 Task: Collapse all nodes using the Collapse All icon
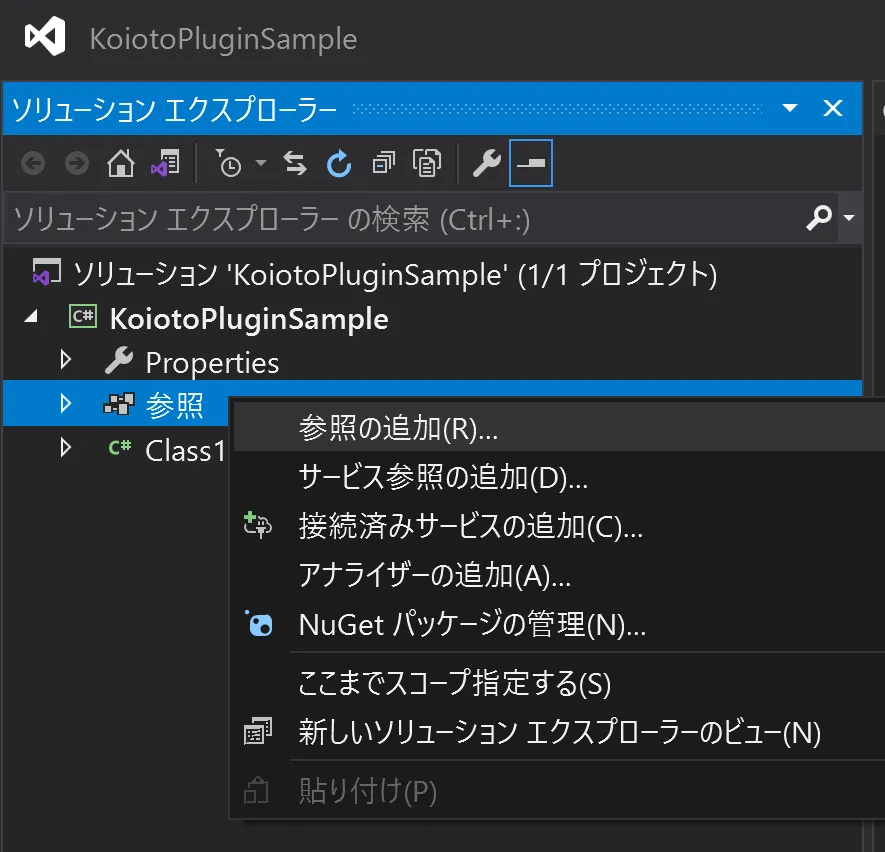[x=382, y=162]
